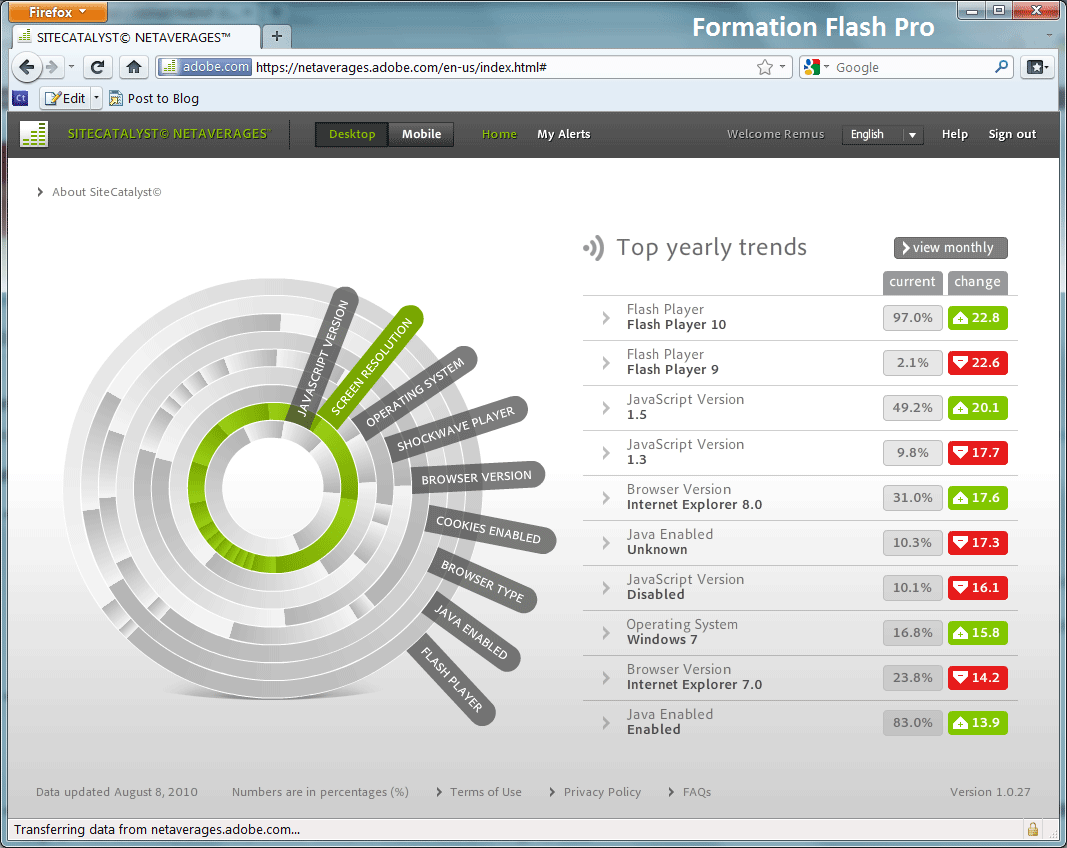Image resolution: width=1067 pixels, height=848 pixels.
Task: Open the Edit button dropdown arrow
Action: click(x=96, y=99)
